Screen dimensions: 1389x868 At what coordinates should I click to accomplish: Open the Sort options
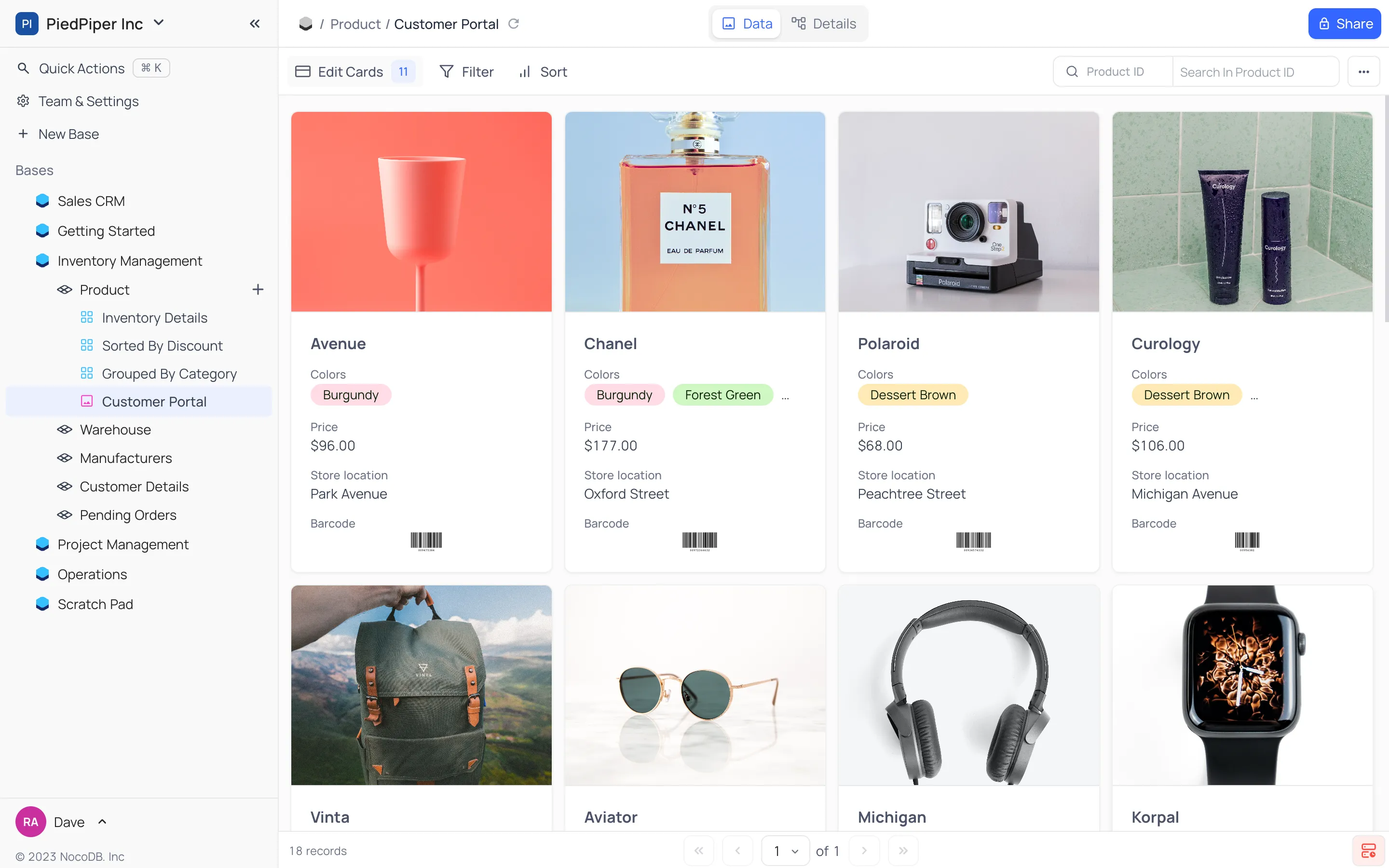pyautogui.click(x=542, y=71)
